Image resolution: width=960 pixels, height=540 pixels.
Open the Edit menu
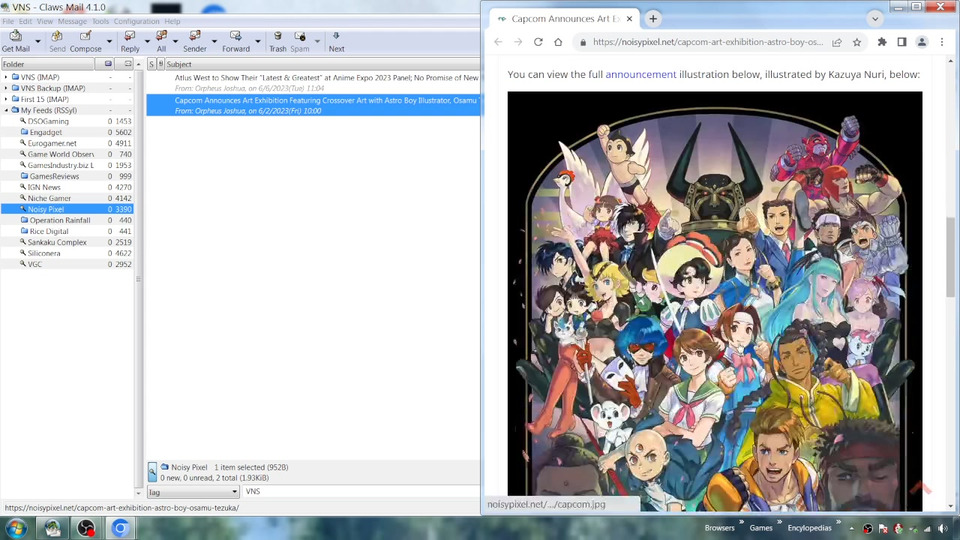(25, 21)
